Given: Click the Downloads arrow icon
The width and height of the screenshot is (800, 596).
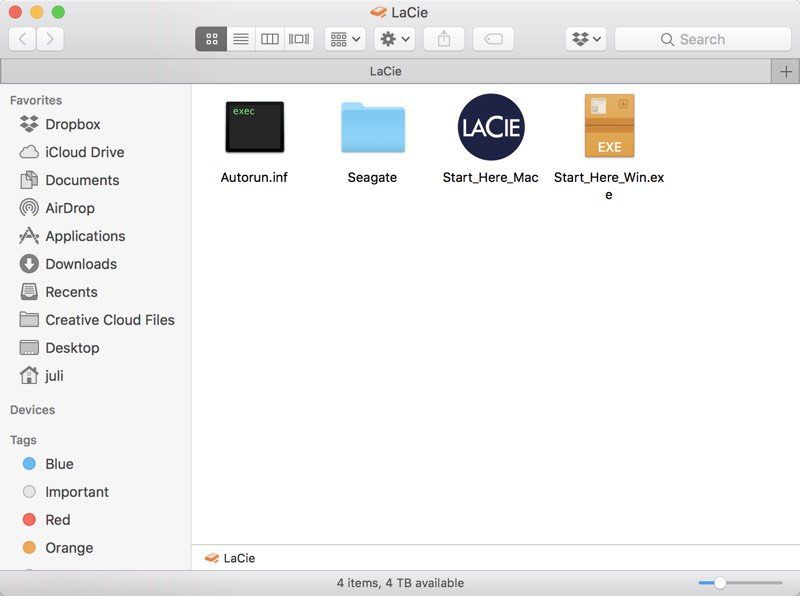Looking at the screenshot, I should pos(29,264).
